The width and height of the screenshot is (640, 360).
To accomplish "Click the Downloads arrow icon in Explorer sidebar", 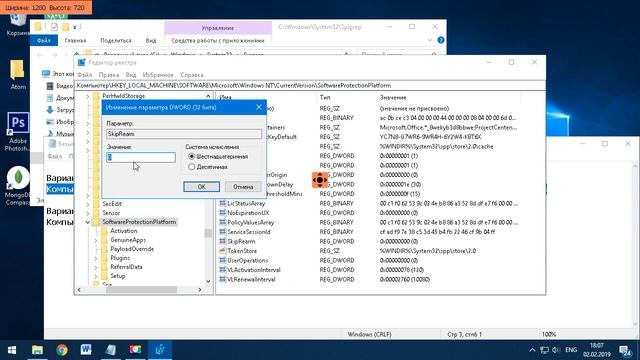I will pos(50,110).
